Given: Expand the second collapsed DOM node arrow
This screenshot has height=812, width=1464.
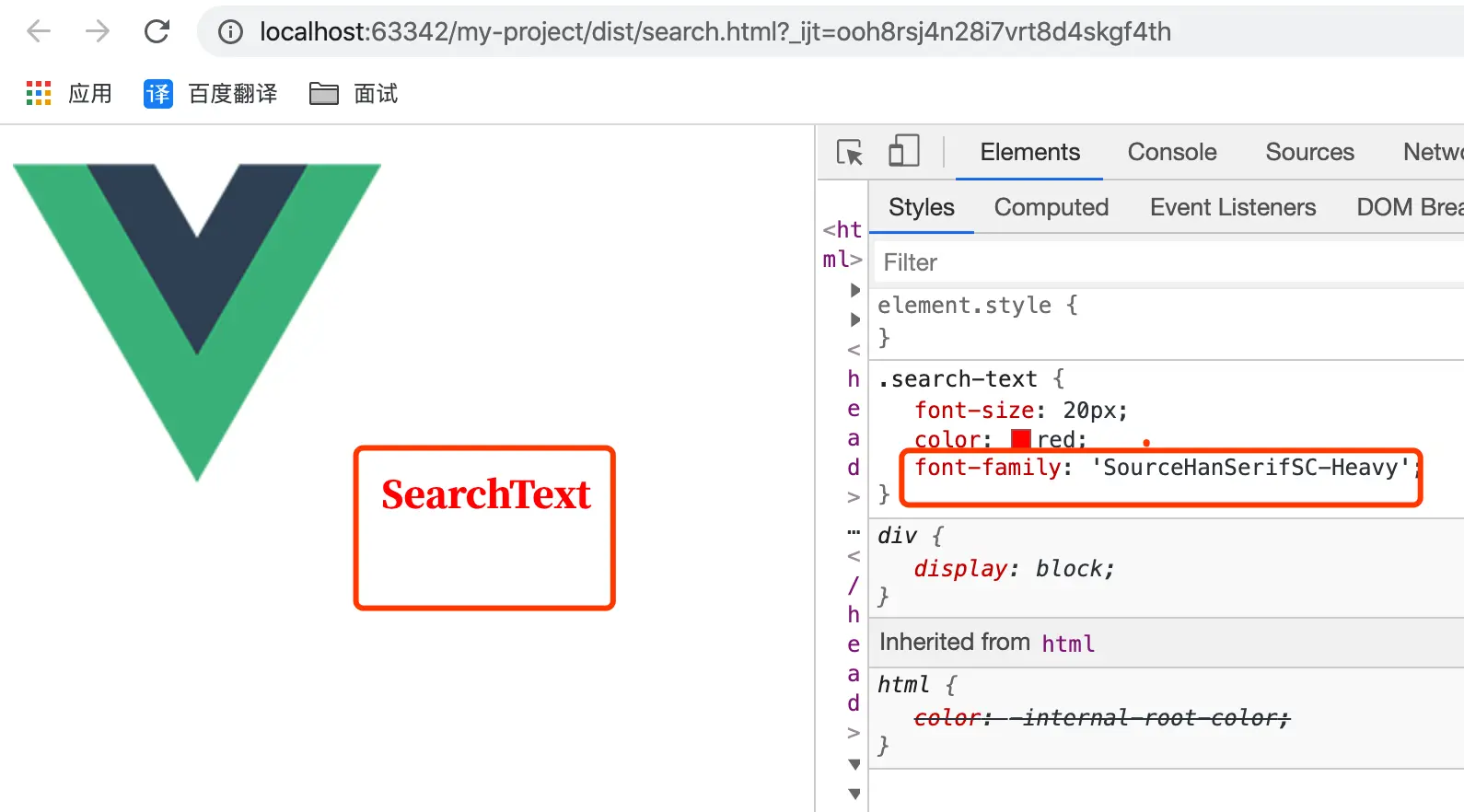Looking at the screenshot, I should pos(854,319).
